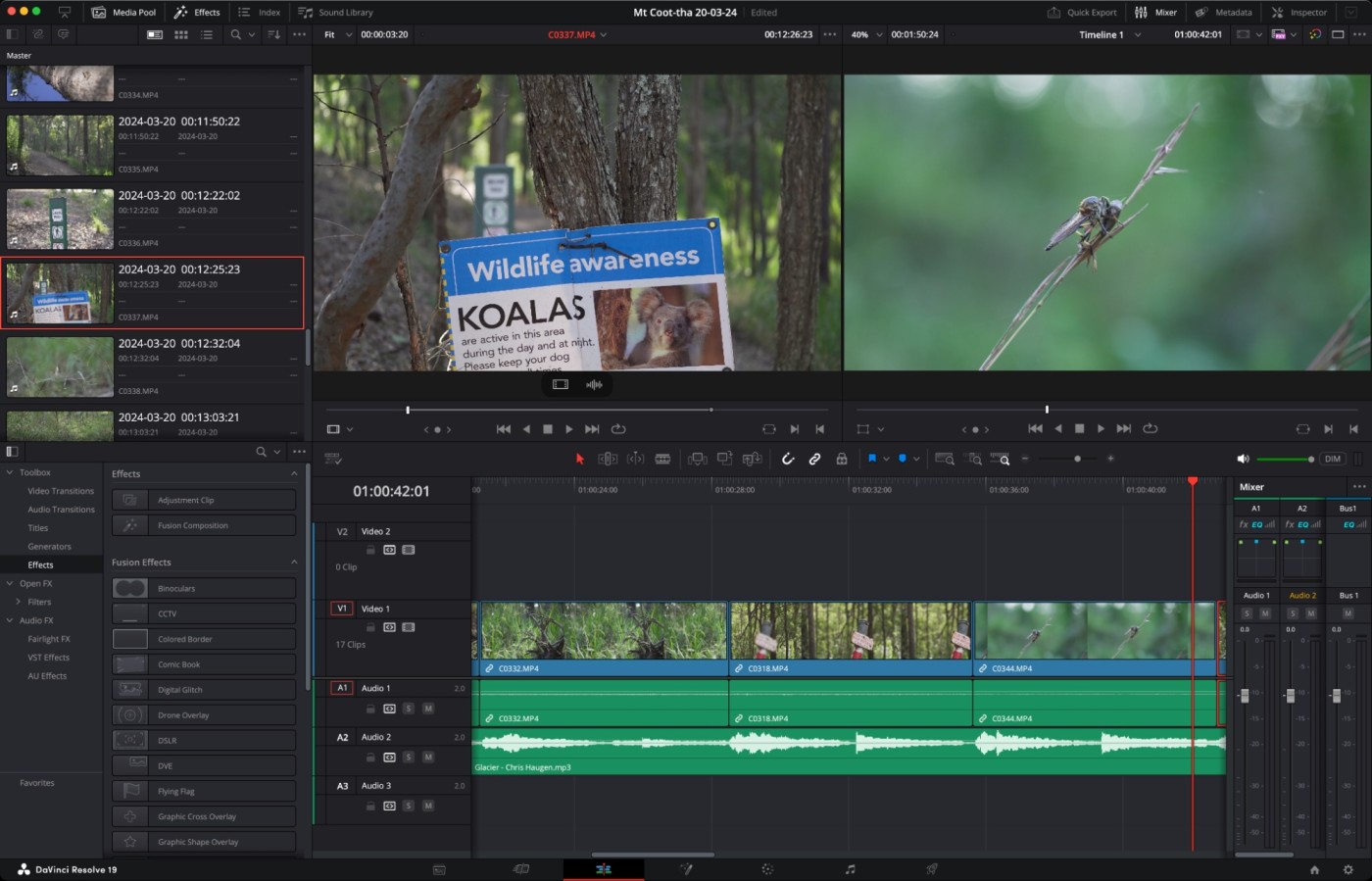Screen dimensions: 1372x881
Task: Toggle timeline snapping magnet icon
Action: [787, 459]
